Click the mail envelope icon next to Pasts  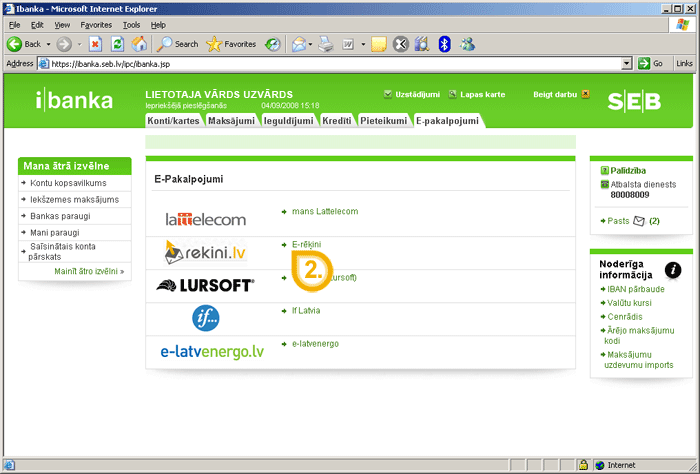[x=639, y=221]
